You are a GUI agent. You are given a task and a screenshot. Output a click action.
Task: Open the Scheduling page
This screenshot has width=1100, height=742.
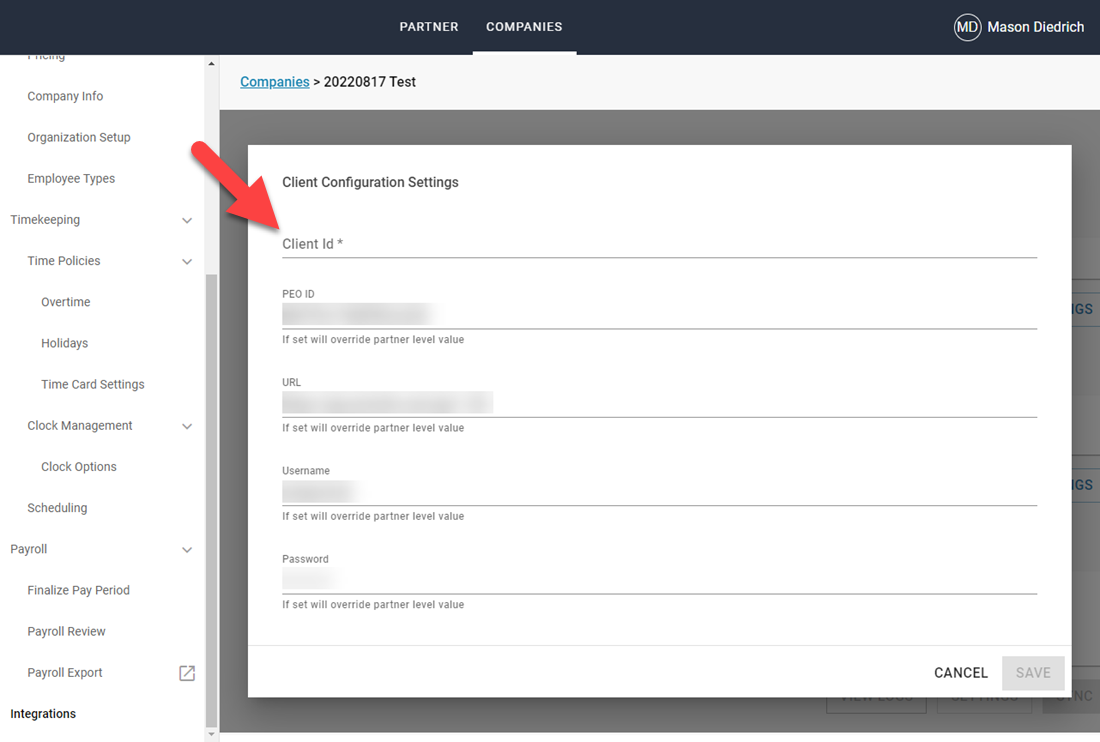pos(57,508)
